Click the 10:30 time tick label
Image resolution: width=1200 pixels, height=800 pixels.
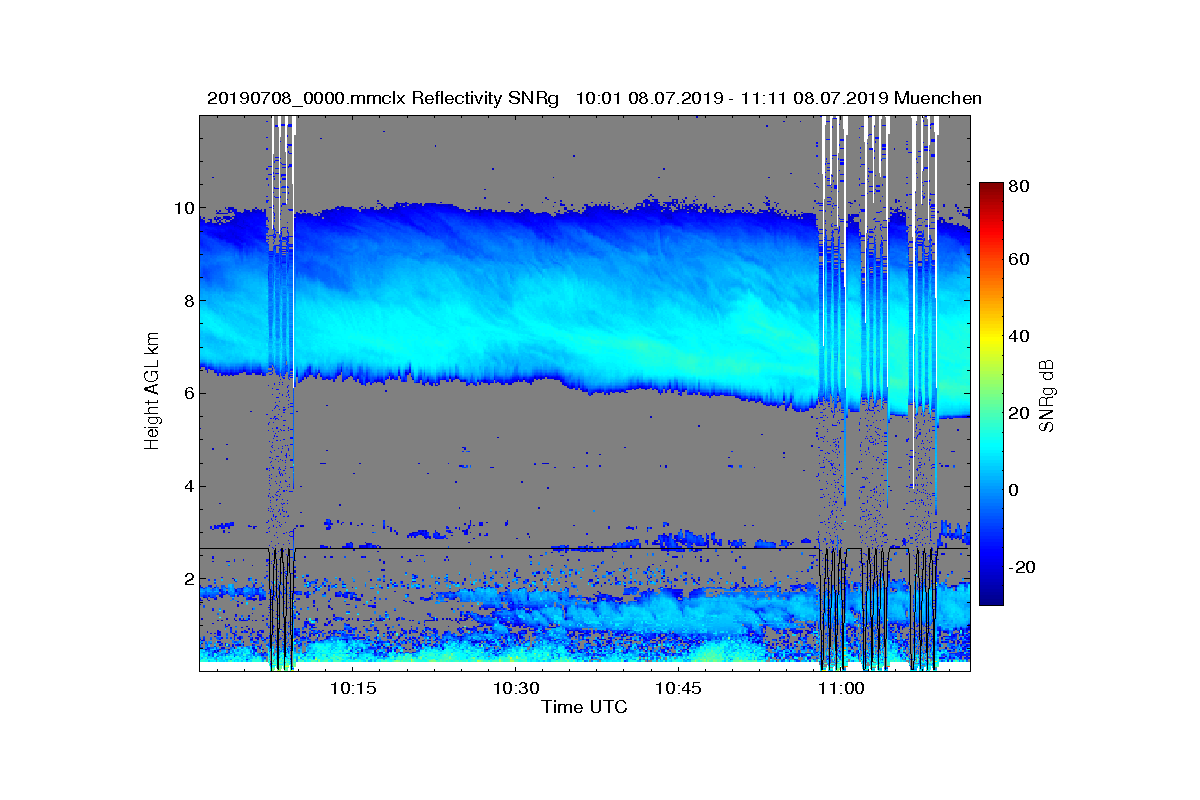click(516, 689)
